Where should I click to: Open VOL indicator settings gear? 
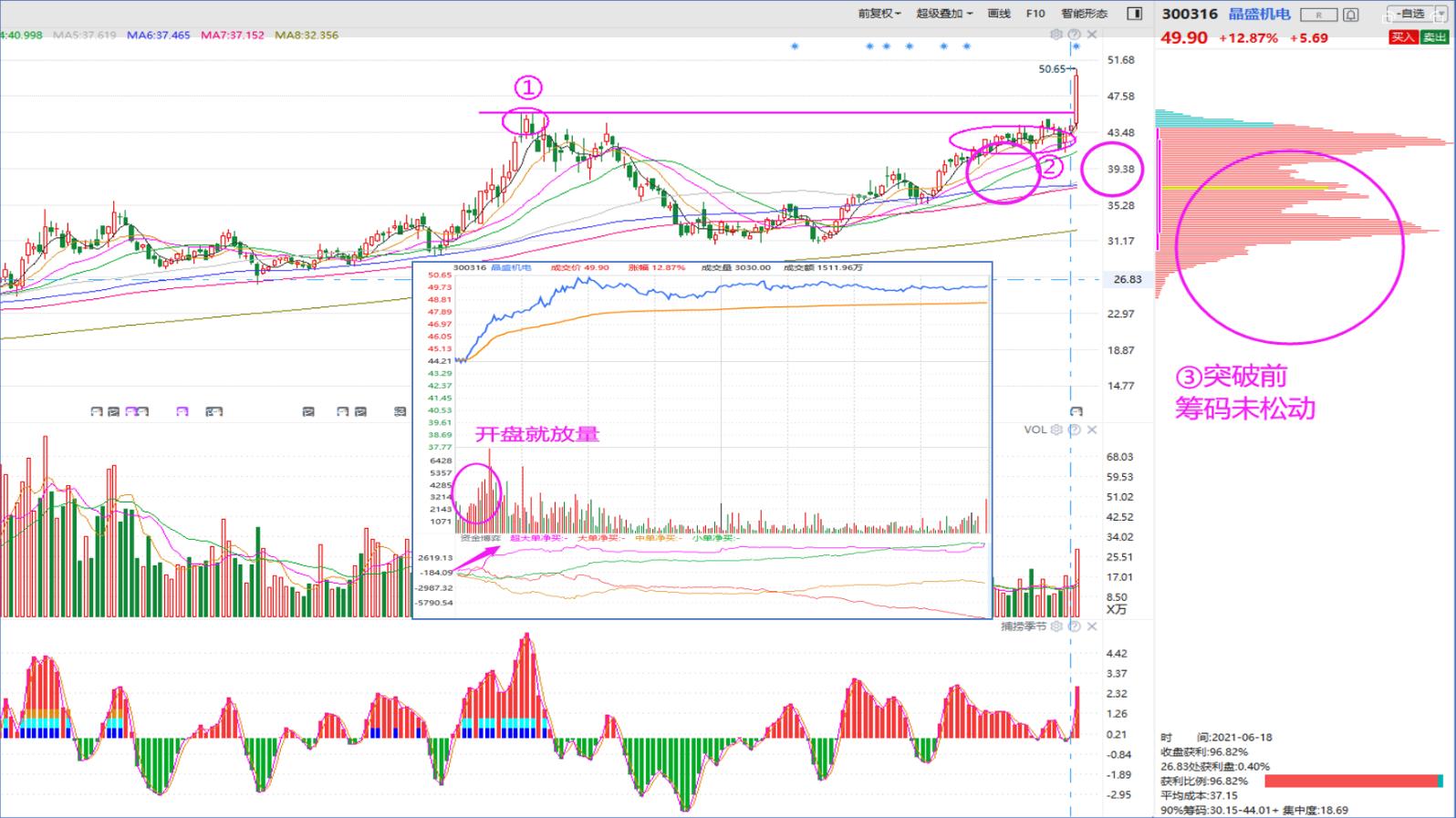click(1056, 430)
